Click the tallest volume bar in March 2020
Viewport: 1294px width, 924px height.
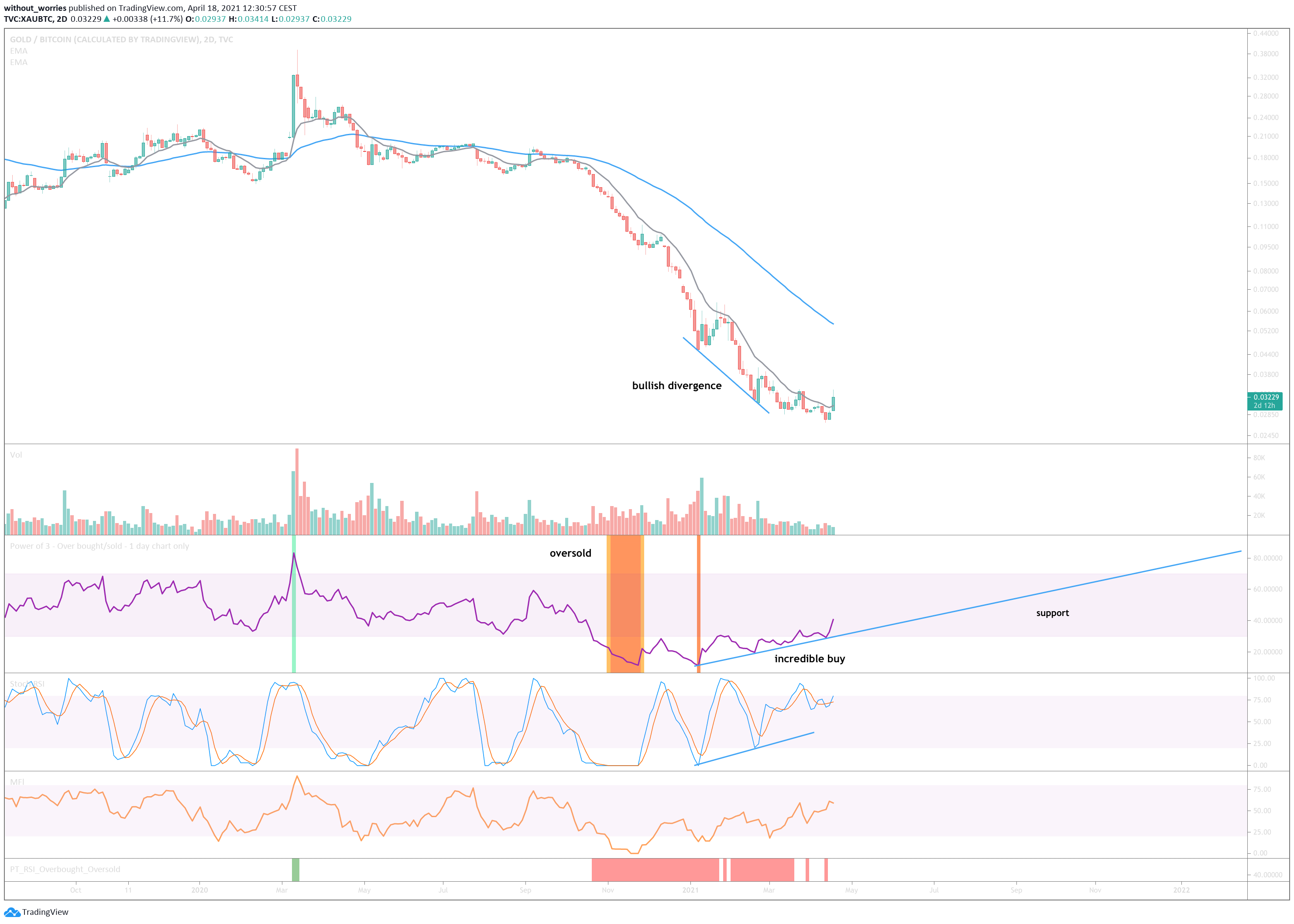(x=296, y=492)
